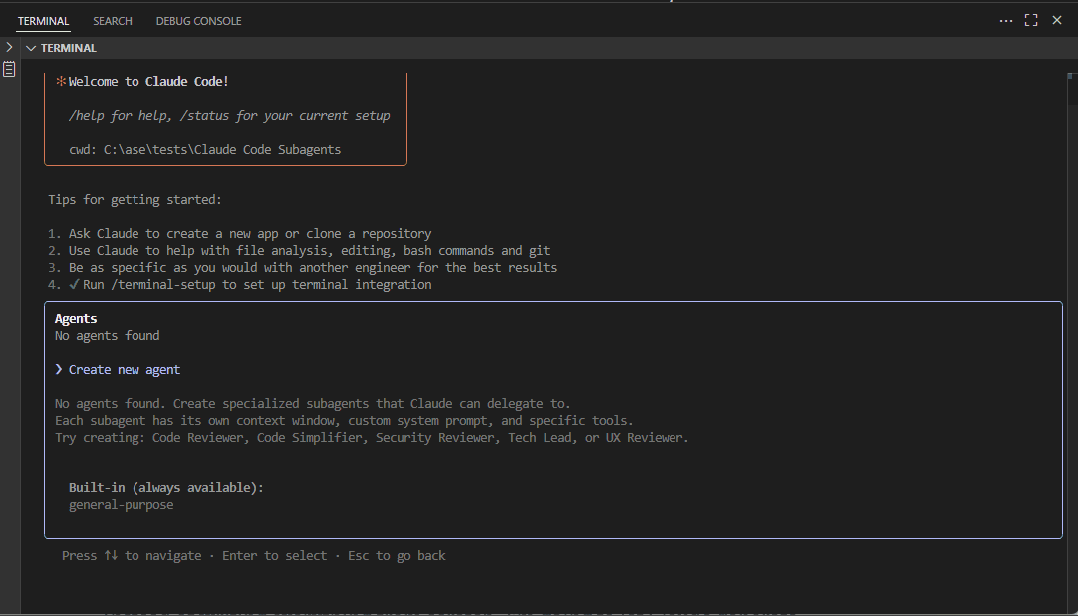Click the orange asterisk Claude logo

coord(61,82)
